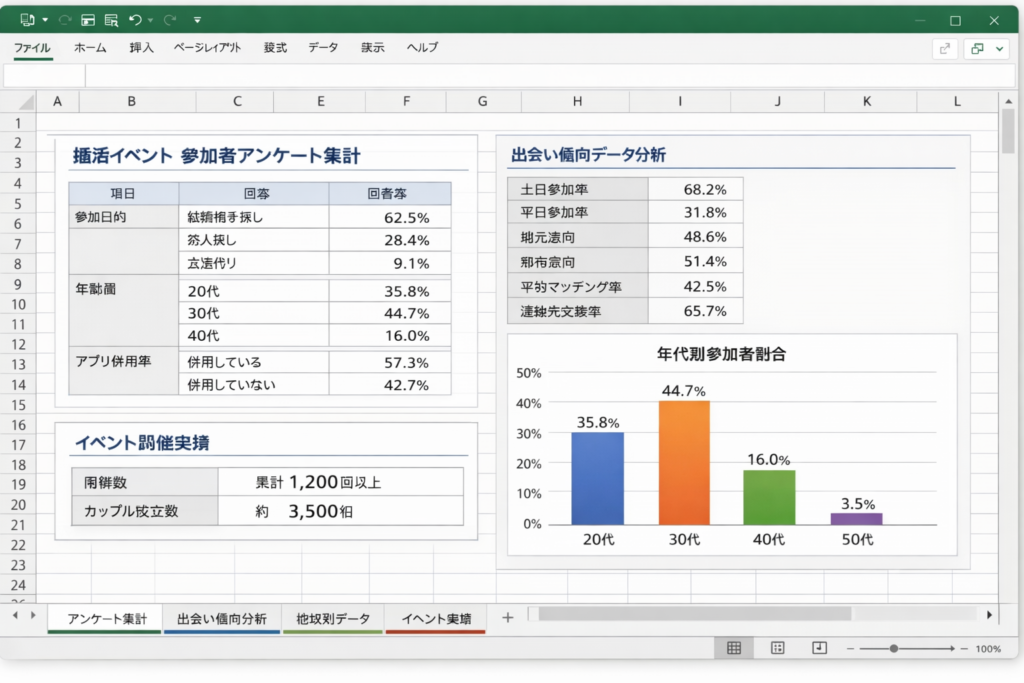Add a new sheet with plus icon
Screen dimensions: 1024x683
click(507, 618)
